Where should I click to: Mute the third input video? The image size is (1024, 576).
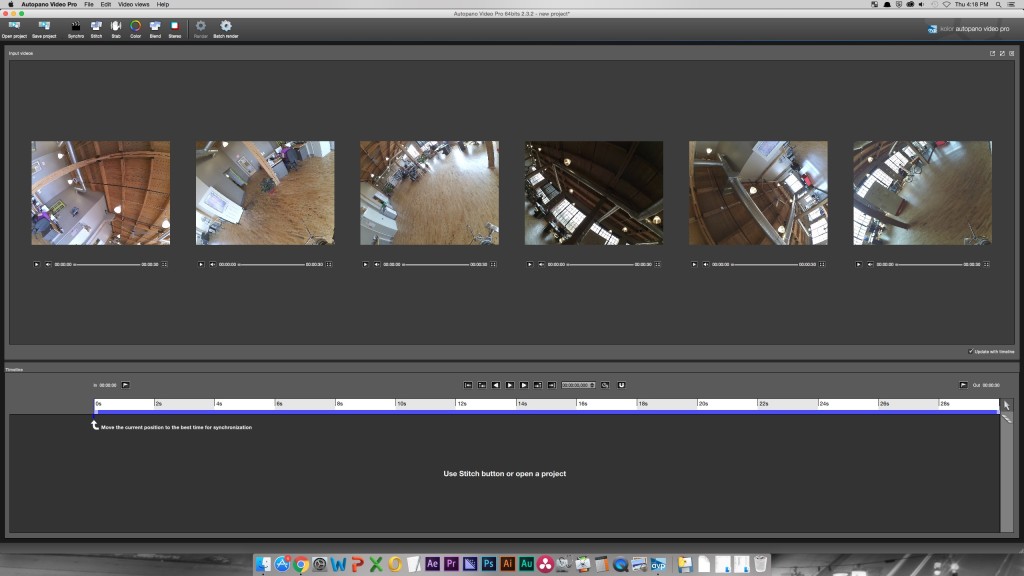377,264
